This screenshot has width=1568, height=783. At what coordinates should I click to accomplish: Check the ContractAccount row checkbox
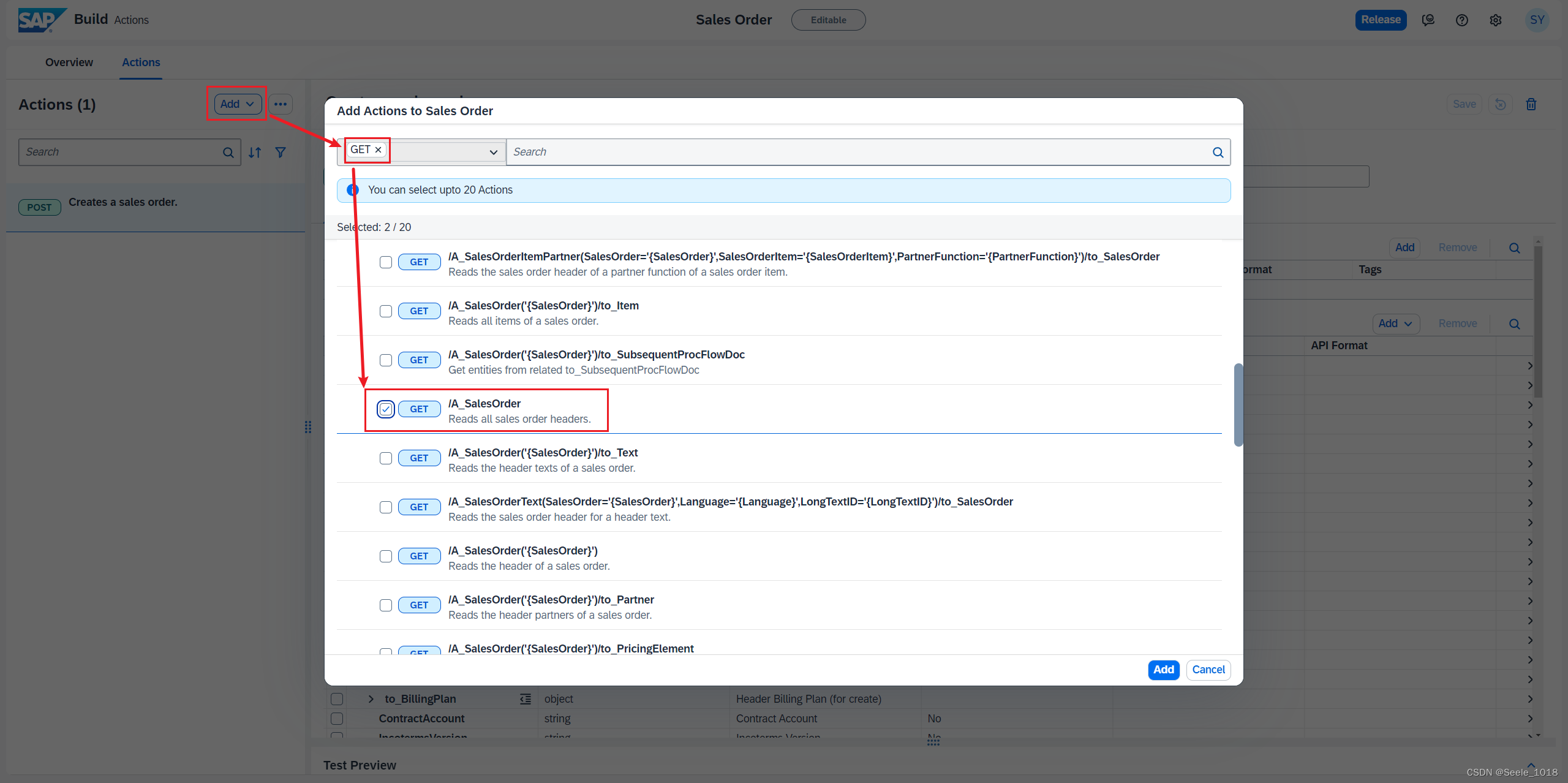tap(337, 719)
